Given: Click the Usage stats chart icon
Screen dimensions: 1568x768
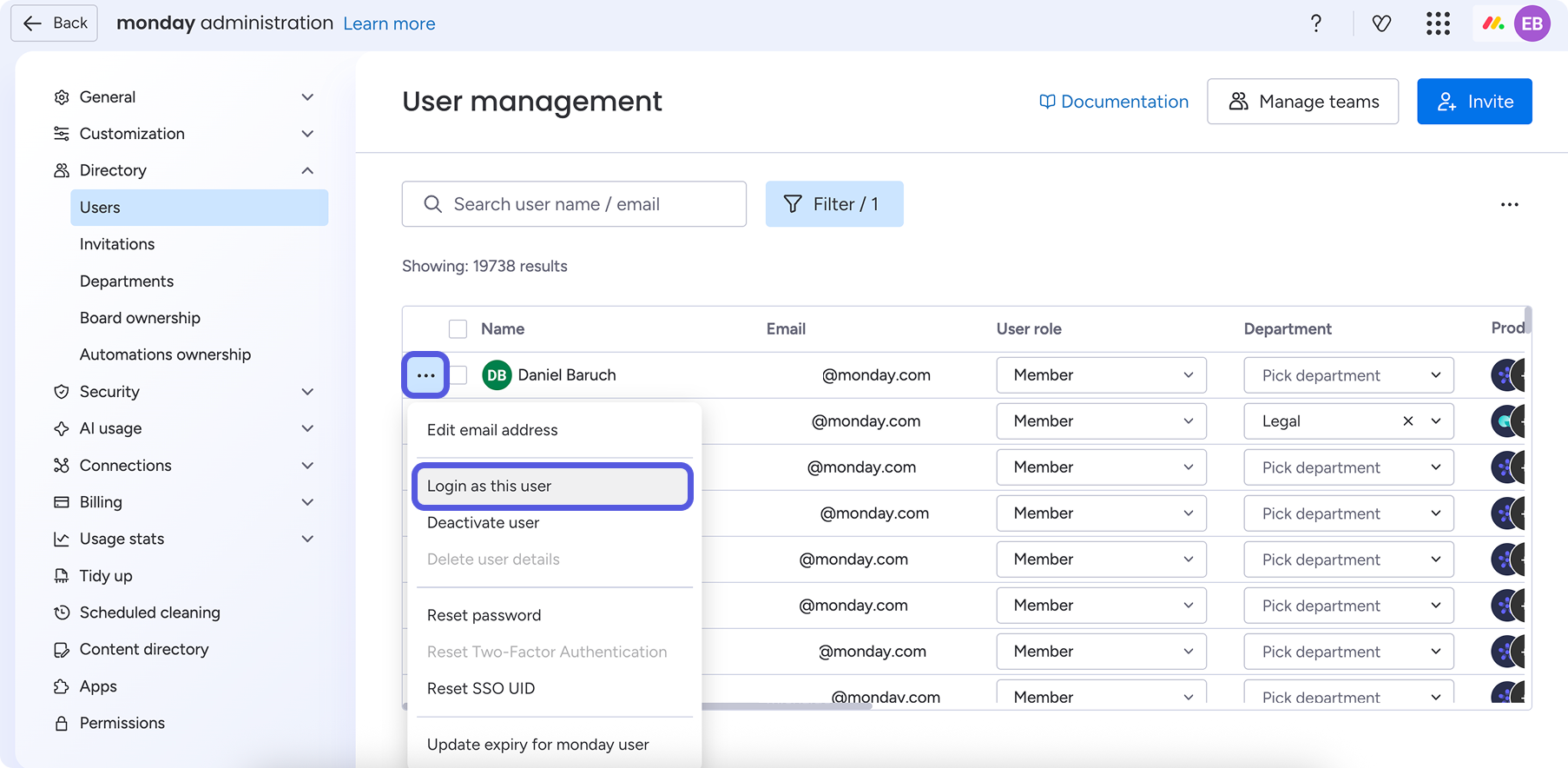Looking at the screenshot, I should (62, 539).
